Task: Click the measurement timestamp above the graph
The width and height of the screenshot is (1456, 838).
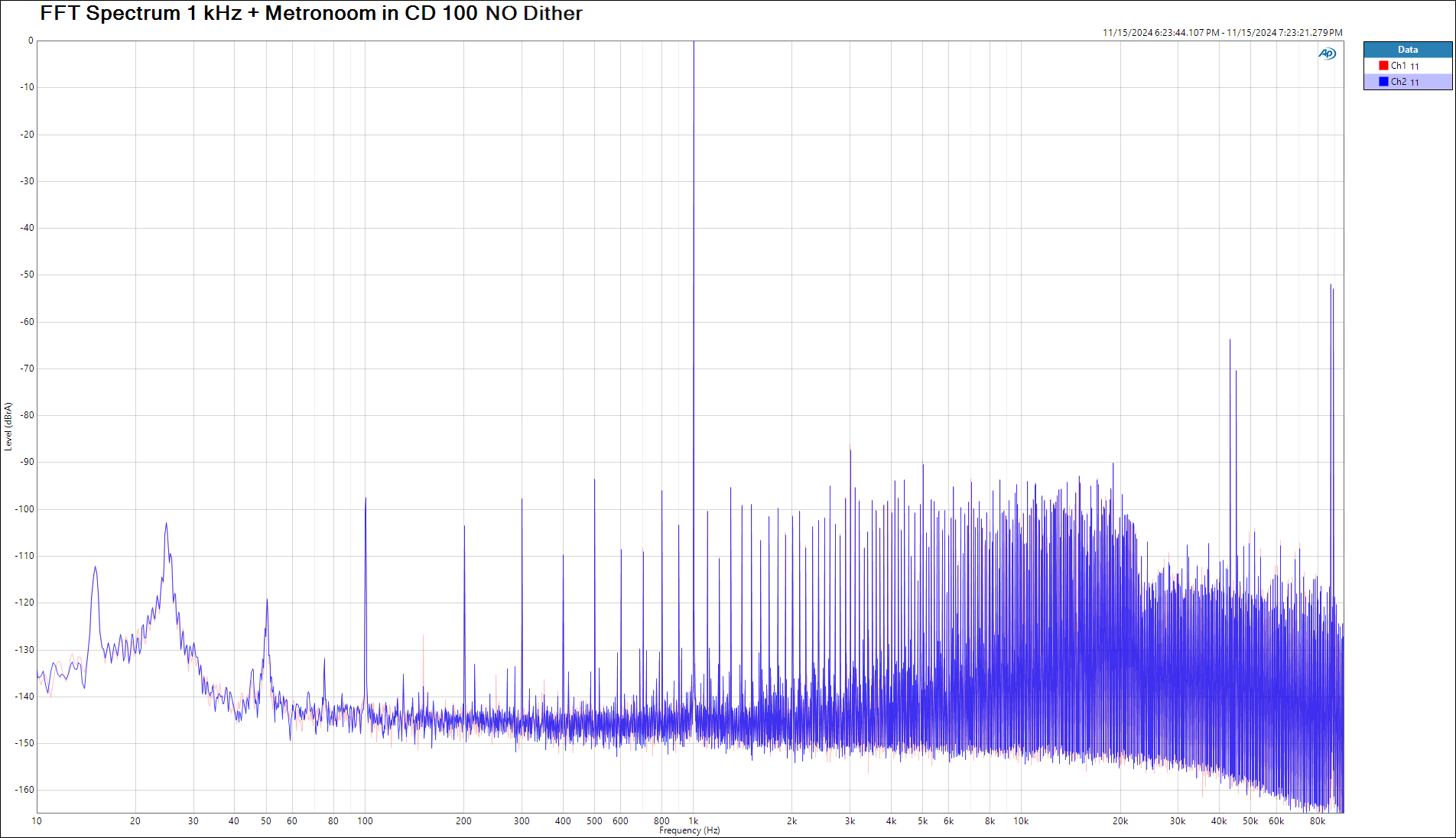Action: click(x=1222, y=33)
